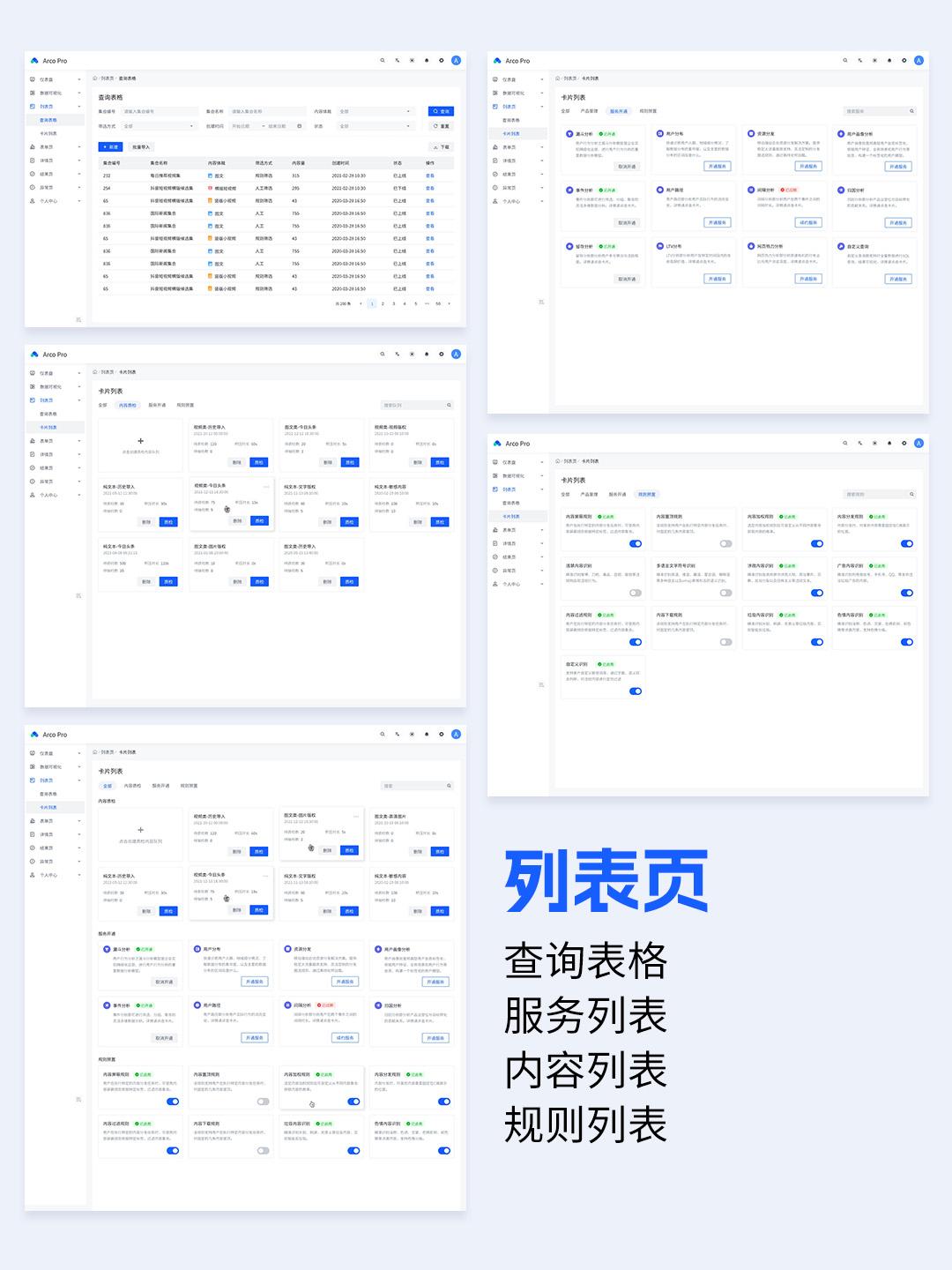
Task: Click the notification bell in the 查询表格 window header
Action: point(427,61)
